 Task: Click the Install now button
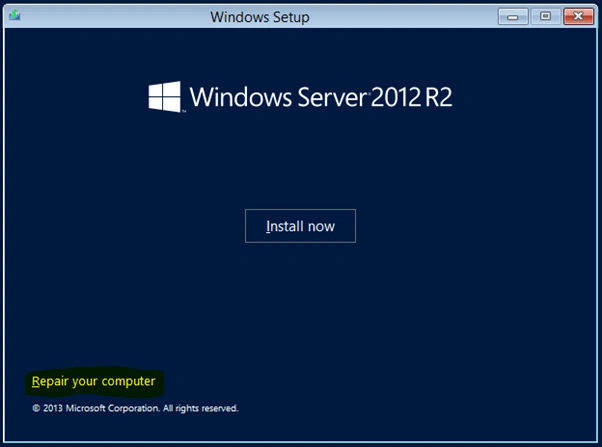pyautogui.click(x=300, y=226)
